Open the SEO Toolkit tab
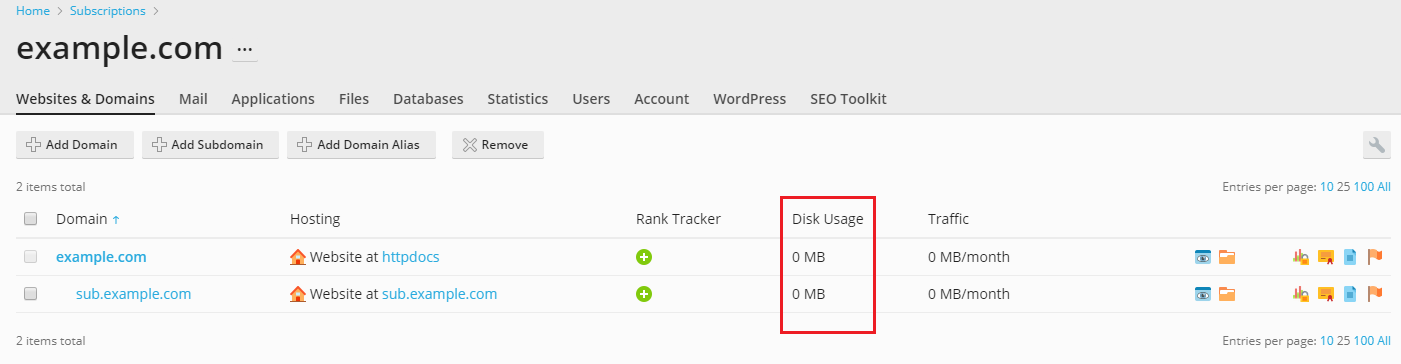This screenshot has height=364, width=1401. click(x=848, y=99)
